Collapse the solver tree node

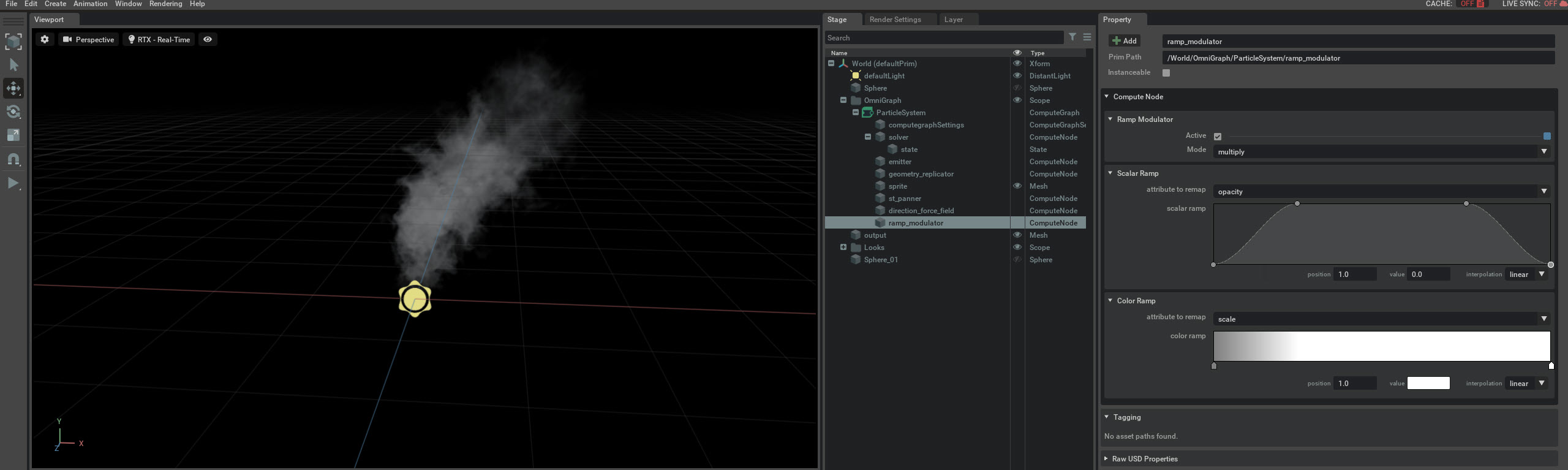pos(868,137)
